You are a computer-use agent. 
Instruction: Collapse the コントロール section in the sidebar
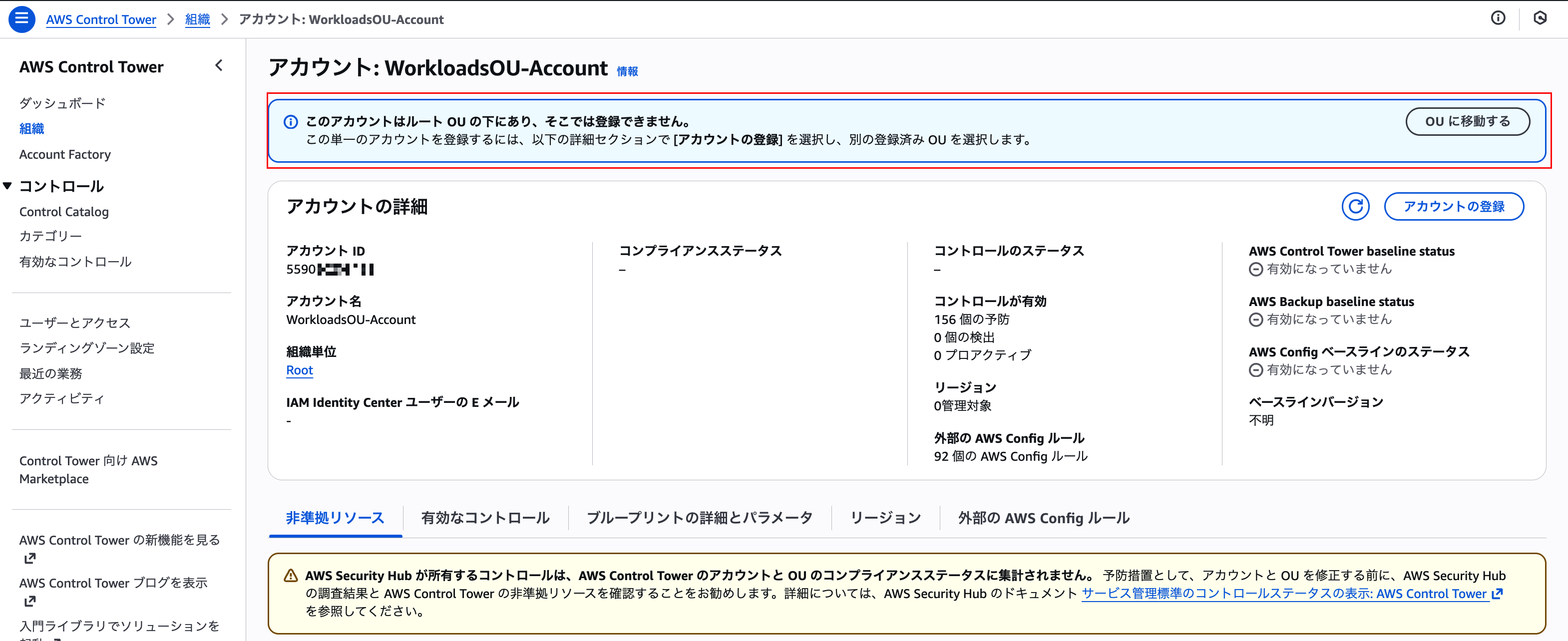coord(7,186)
